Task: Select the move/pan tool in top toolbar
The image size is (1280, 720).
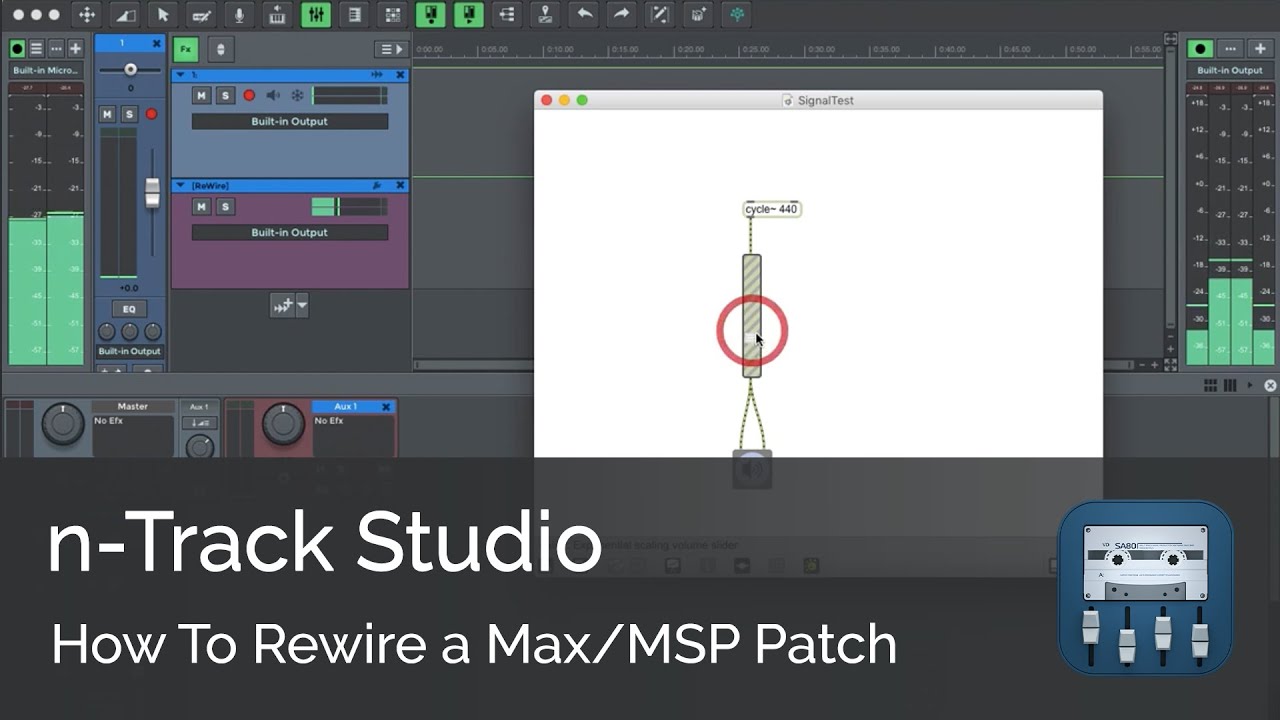Action: 87,15
